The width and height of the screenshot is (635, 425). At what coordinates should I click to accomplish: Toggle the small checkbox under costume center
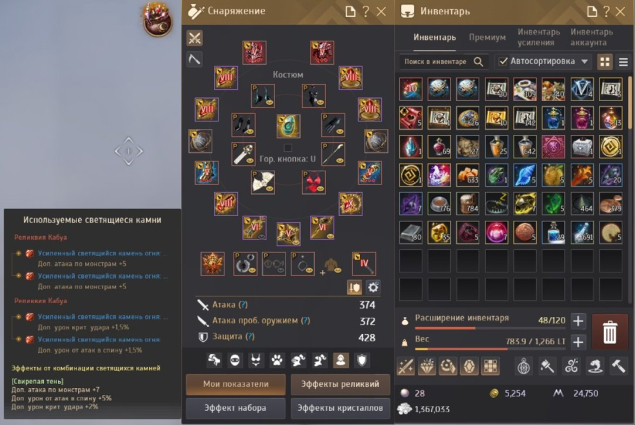[x=288, y=147]
